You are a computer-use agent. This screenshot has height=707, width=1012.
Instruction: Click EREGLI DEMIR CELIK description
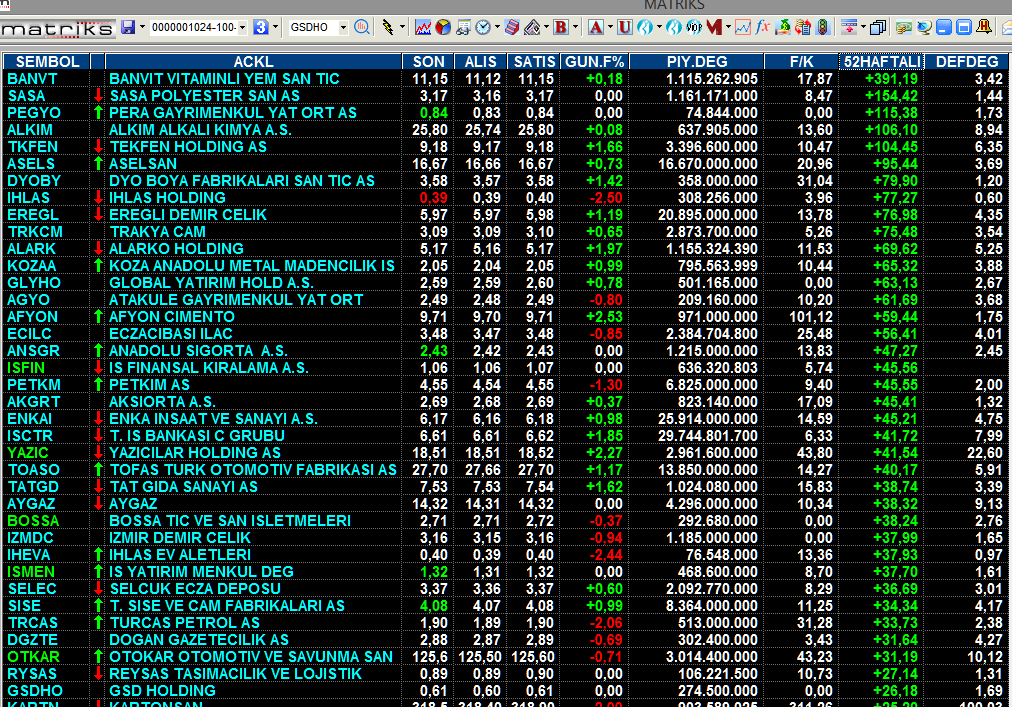coord(188,214)
